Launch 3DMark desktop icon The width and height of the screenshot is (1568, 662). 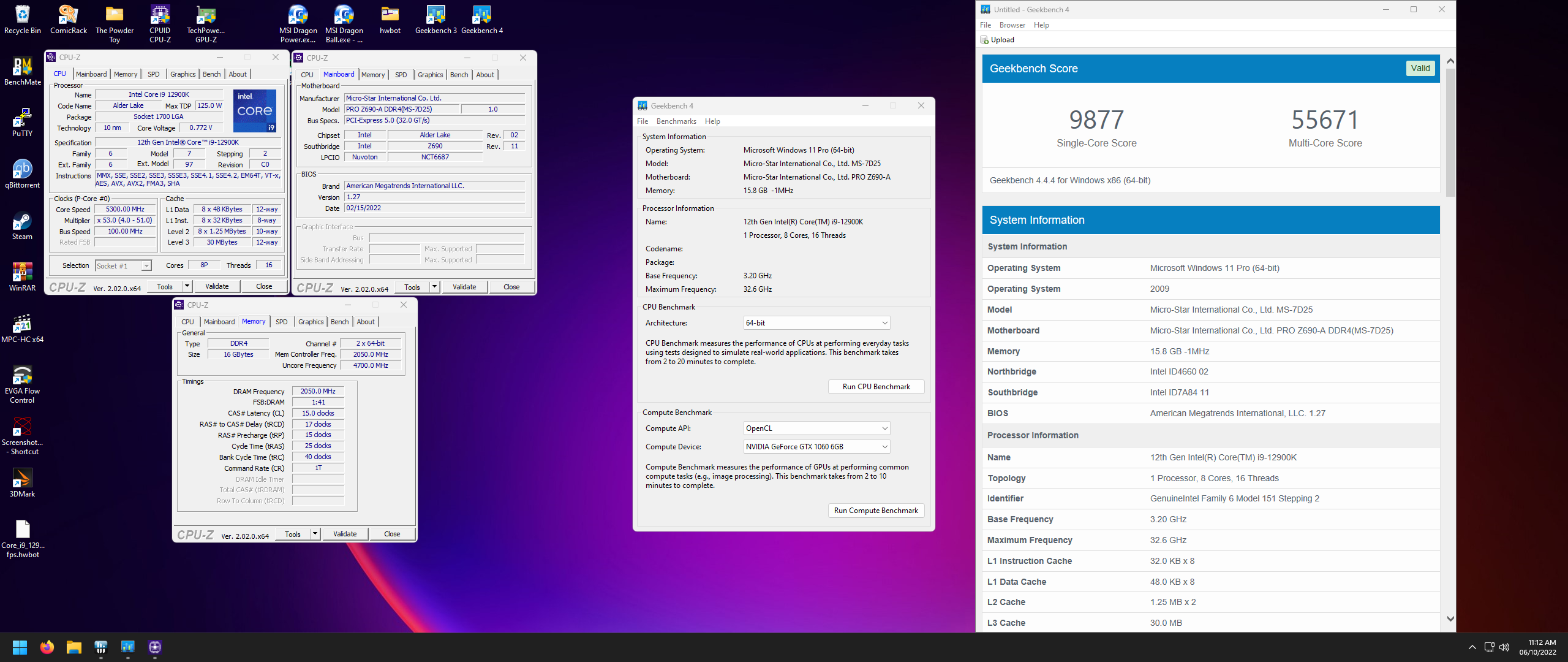[23, 483]
